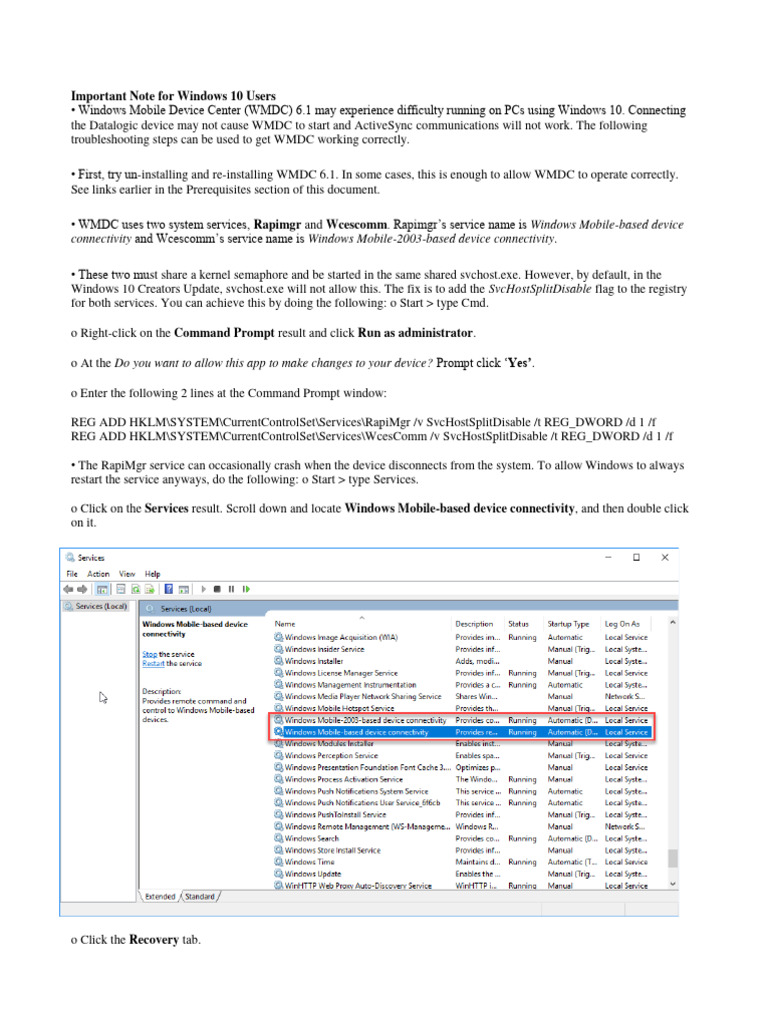Select Services (Local) in the console tree
Image resolution: width=768 pixels, height=1024 pixels.
(97, 606)
